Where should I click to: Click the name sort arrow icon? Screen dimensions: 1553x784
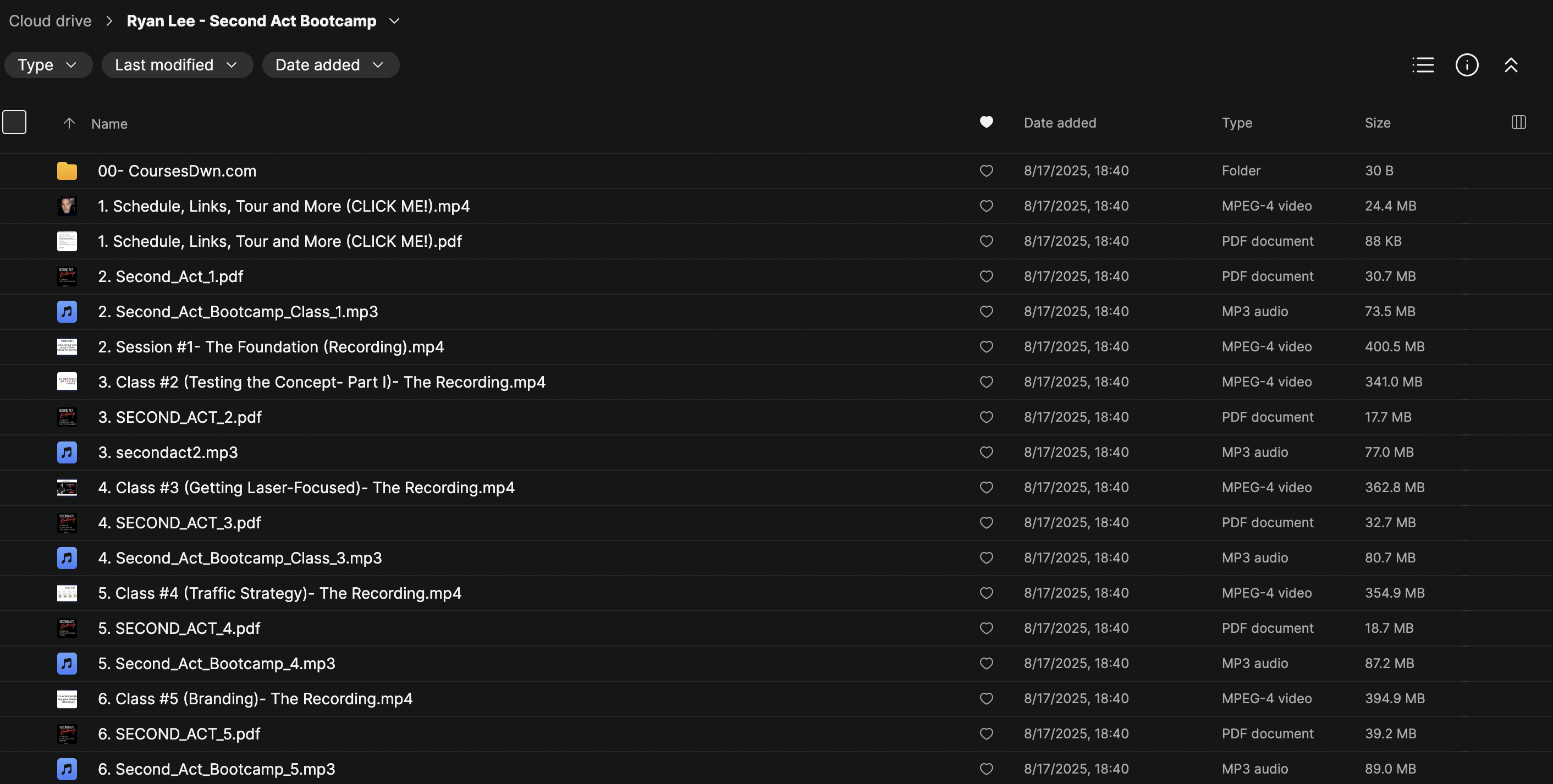(69, 124)
